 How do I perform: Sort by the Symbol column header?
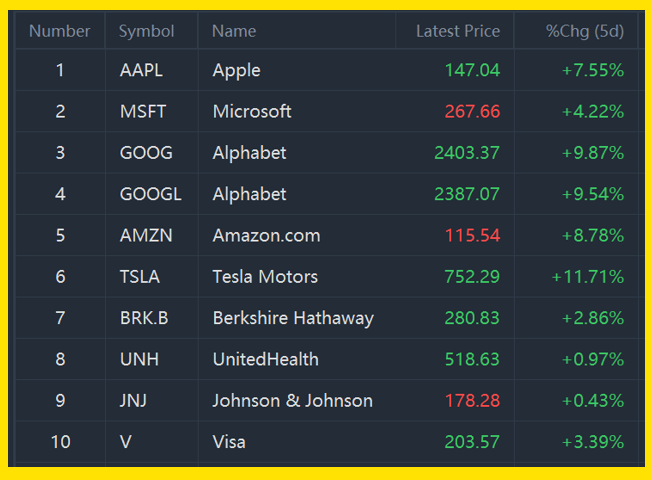(x=145, y=31)
